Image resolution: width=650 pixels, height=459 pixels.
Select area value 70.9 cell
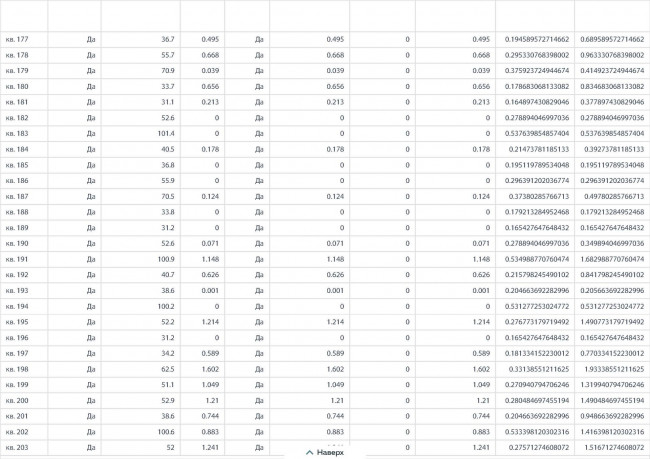[x=141, y=70]
